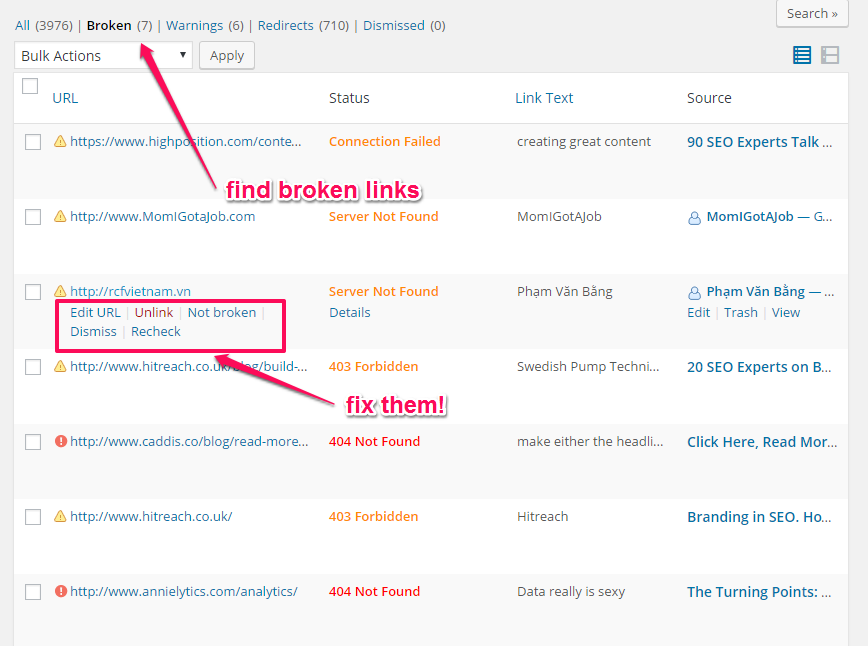Switch to excerpt view icon
Screen dimensions: 868x646
pyautogui.click(x=830, y=55)
